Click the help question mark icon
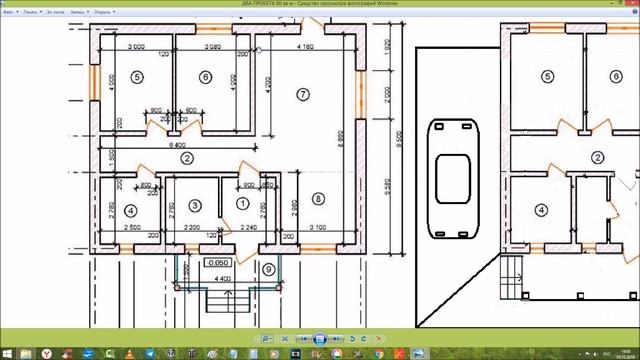 635,12
